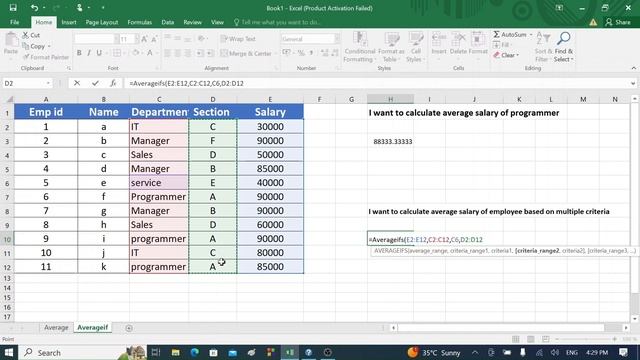This screenshot has height=360, width=640.
Task: Open Format as Table gallery
Action: pyautogui.click(x=391, y=47)
